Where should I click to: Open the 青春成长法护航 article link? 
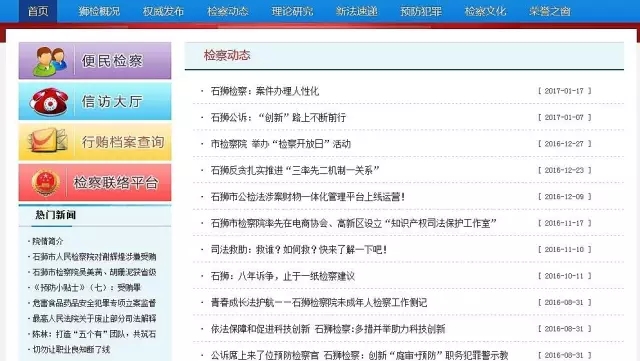pyautogui.click(x=319, y=303)
